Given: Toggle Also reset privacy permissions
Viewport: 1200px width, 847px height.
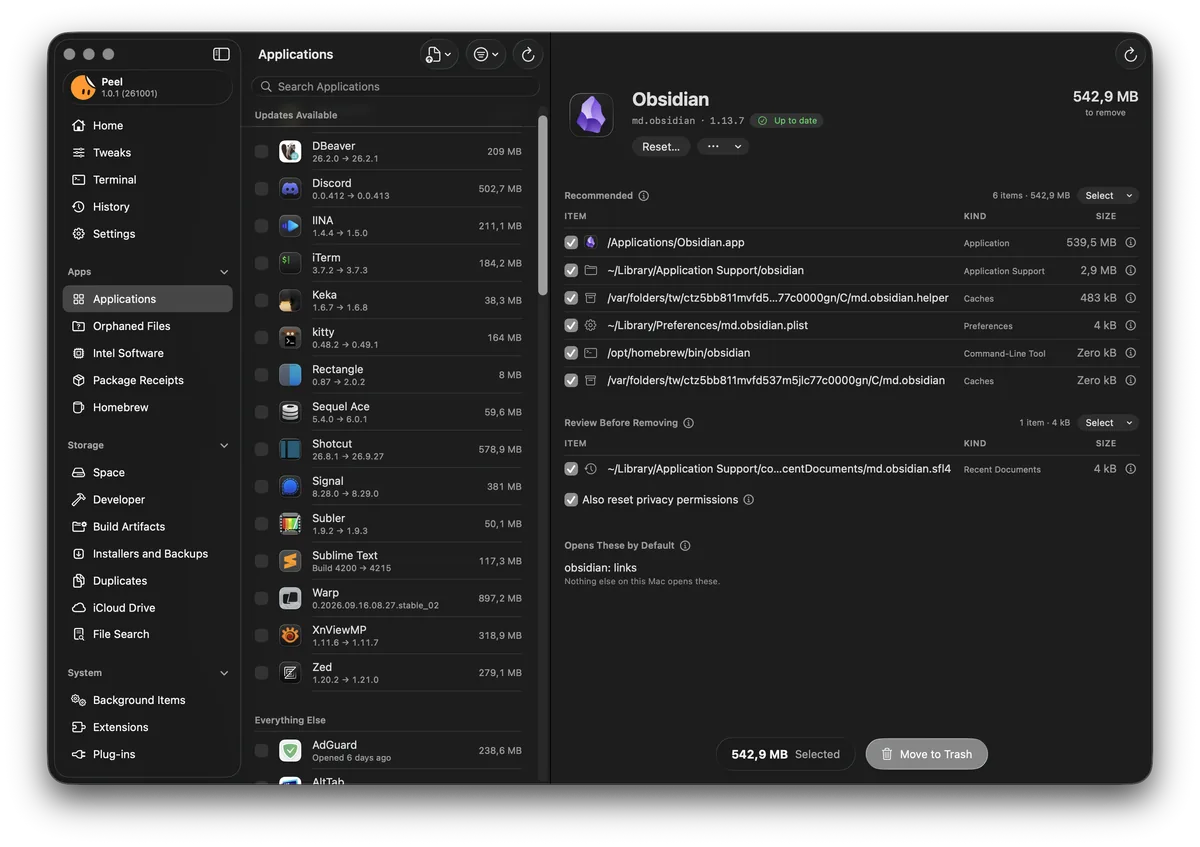Looking at the screenshot, I should [571, 500].
